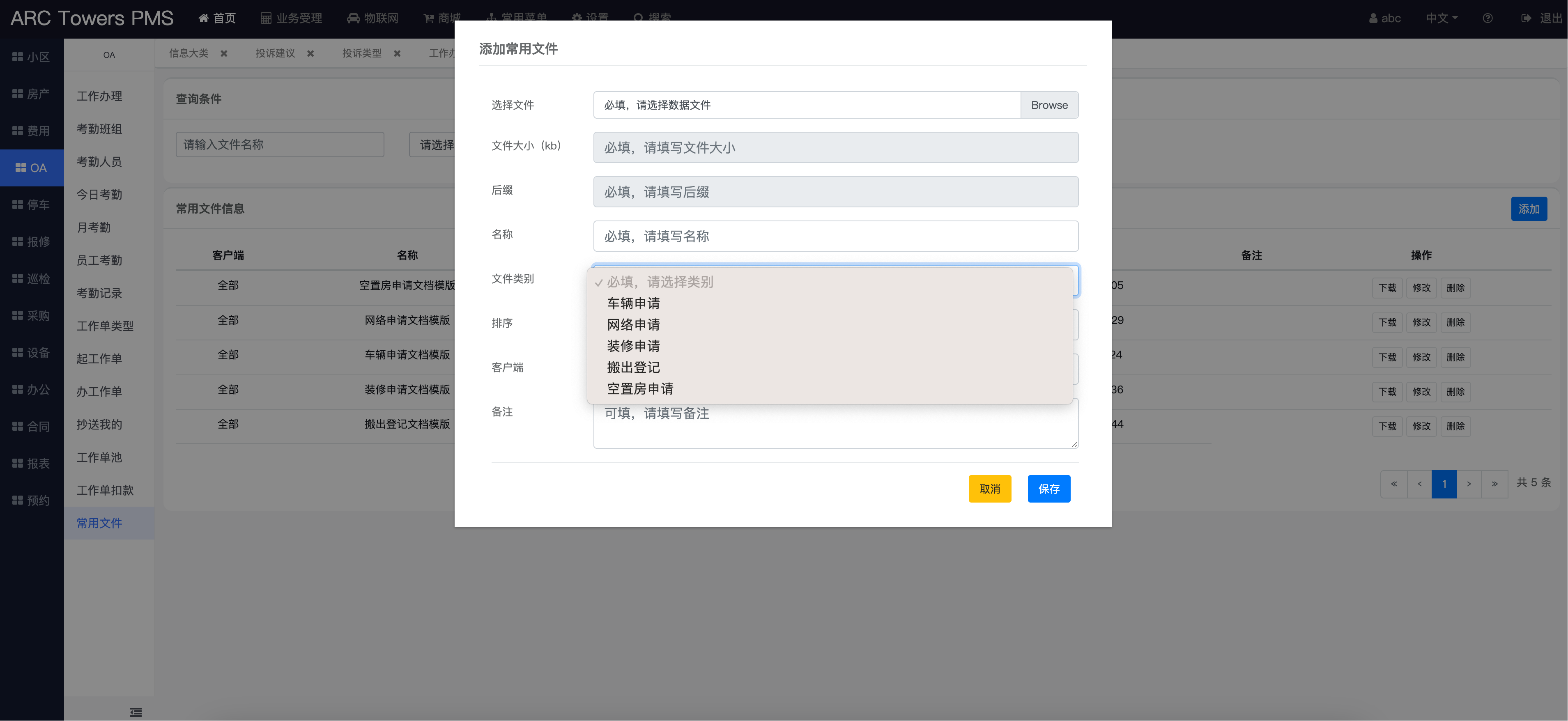Click 考勤班组 in the OA menu
Image resolution: width=1568 pixels, height=721 pixels.
click(99, 129)
